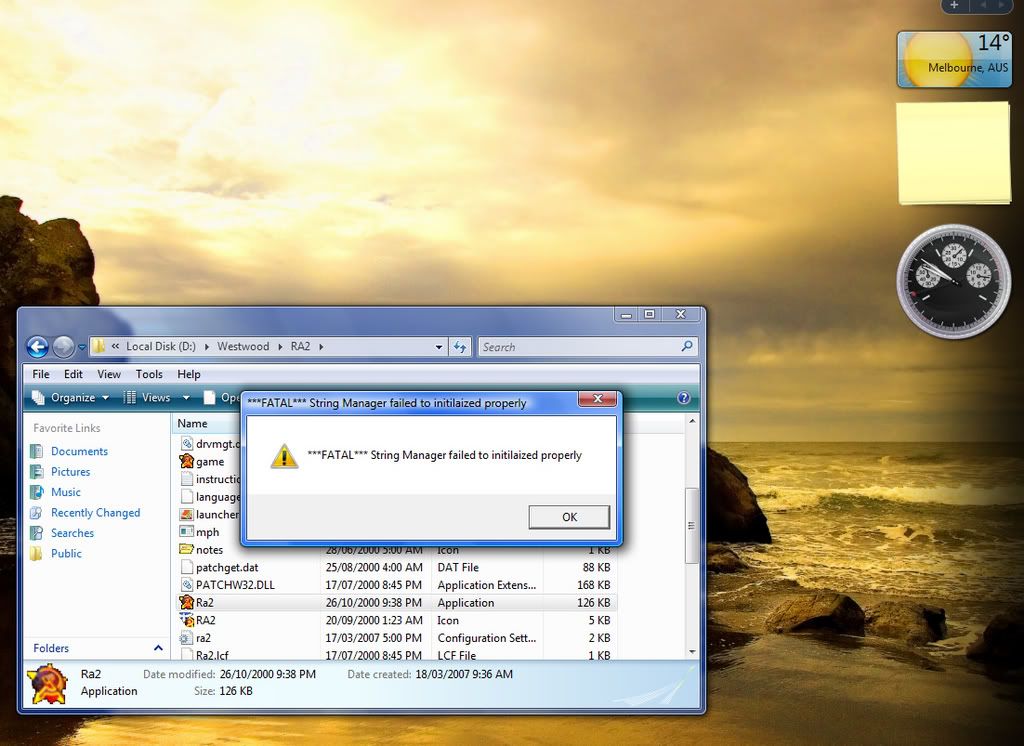1024x746 pixels.
Task: Click the magnifier icon in Search box
Action: click(x=687, y=346)
